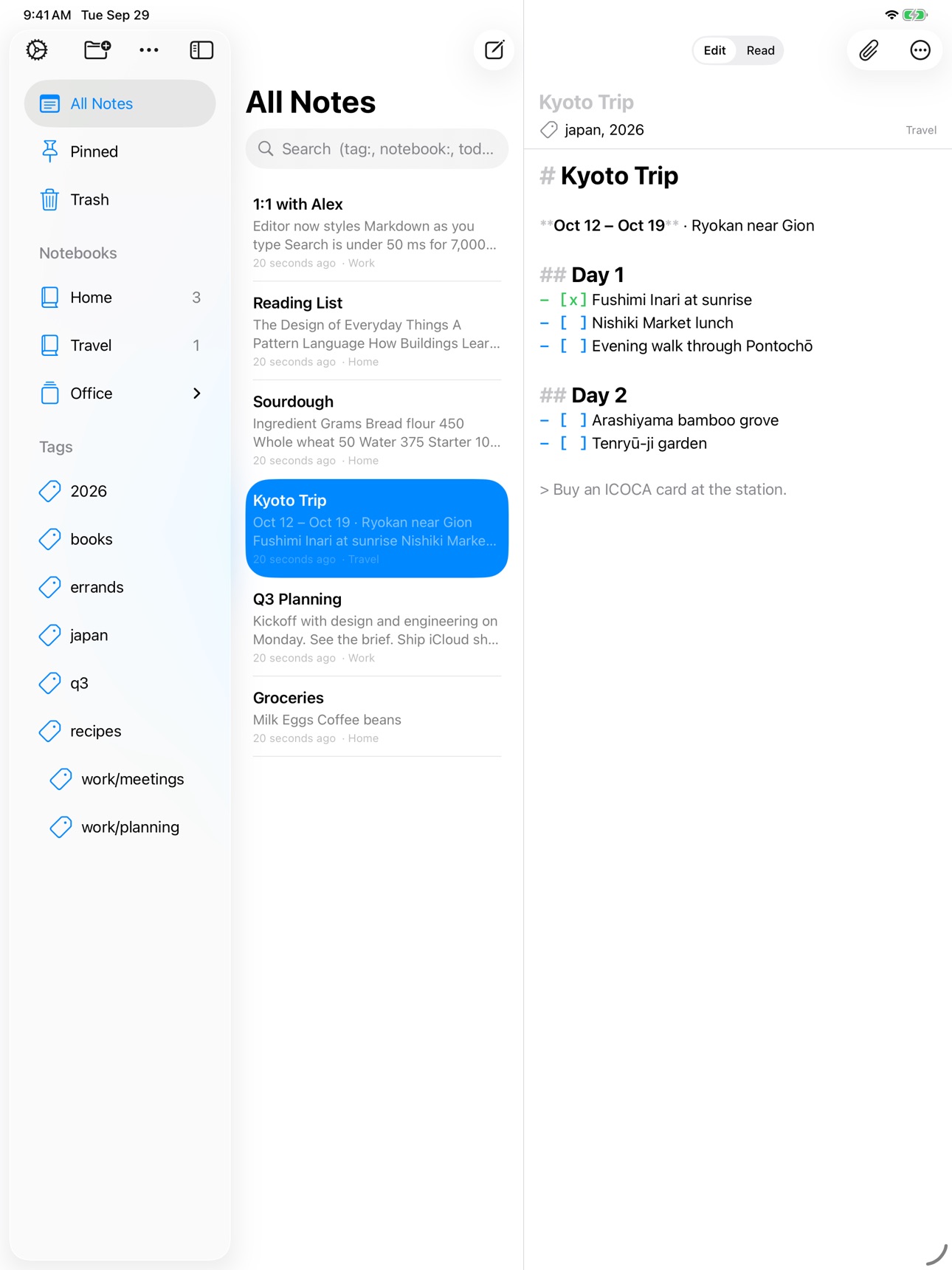Check the Tenryū-ji garden task
Image resolution: width=952 pixels, height=1270 pixels.
[x=573, y=443]
